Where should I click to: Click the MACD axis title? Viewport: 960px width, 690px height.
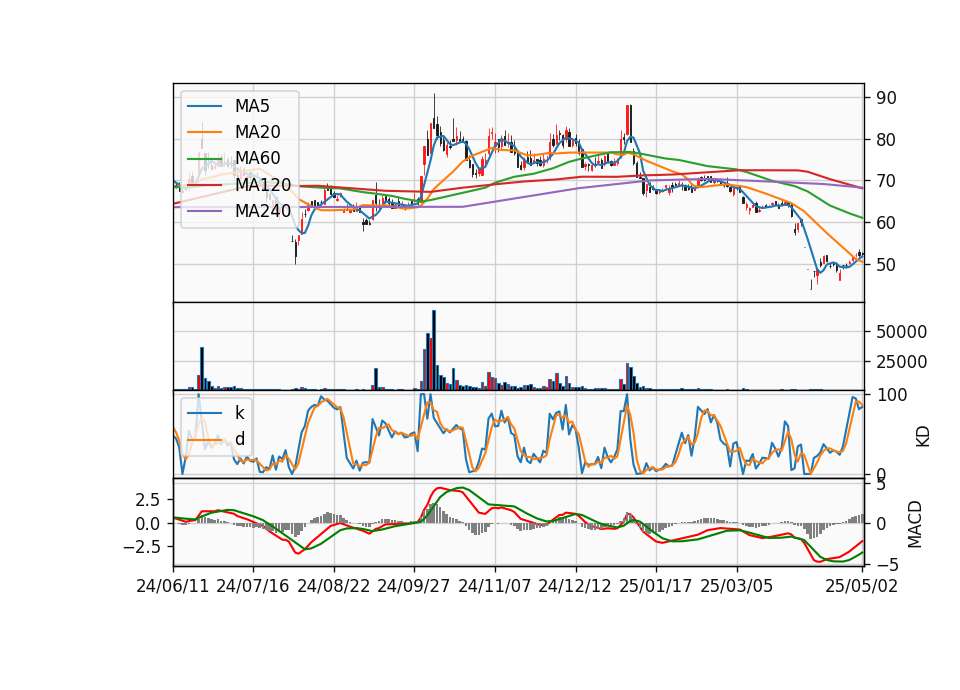point(914,524)
